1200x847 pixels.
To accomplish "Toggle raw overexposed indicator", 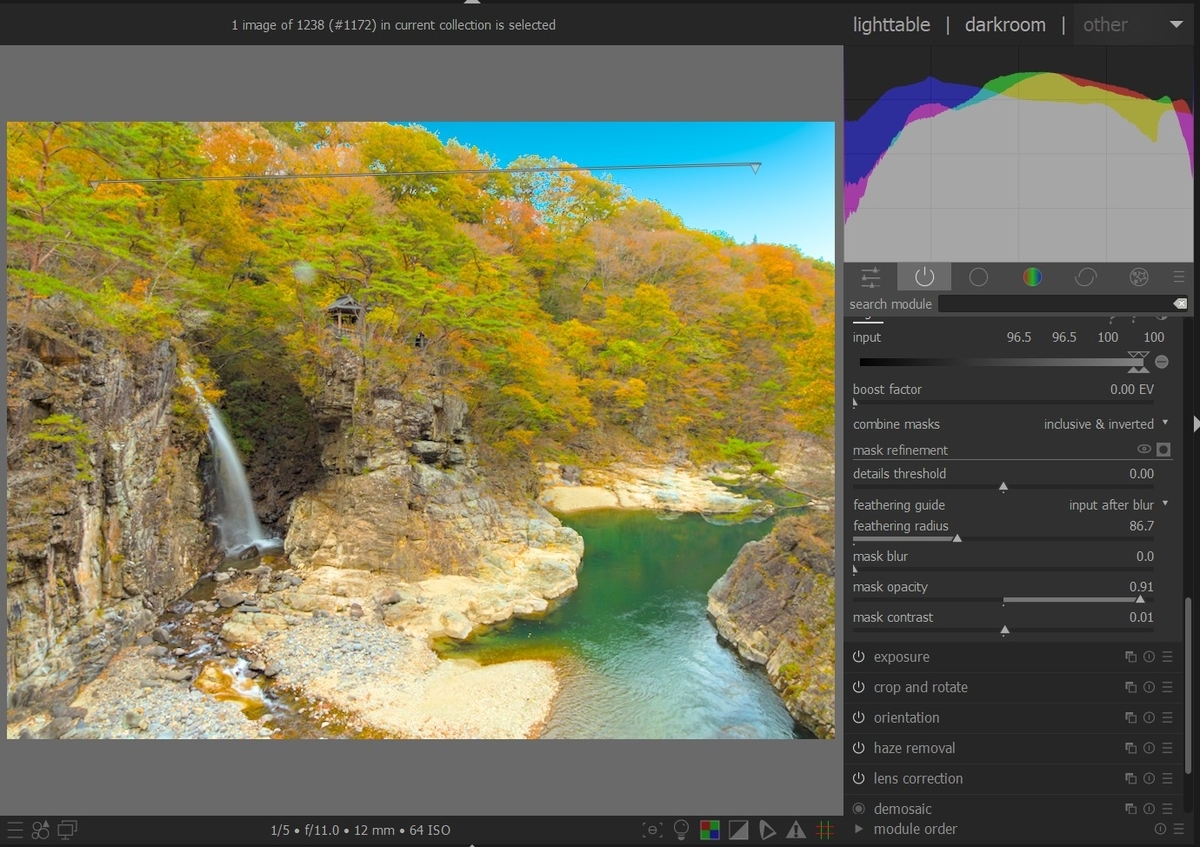I will tap(709, 829).
